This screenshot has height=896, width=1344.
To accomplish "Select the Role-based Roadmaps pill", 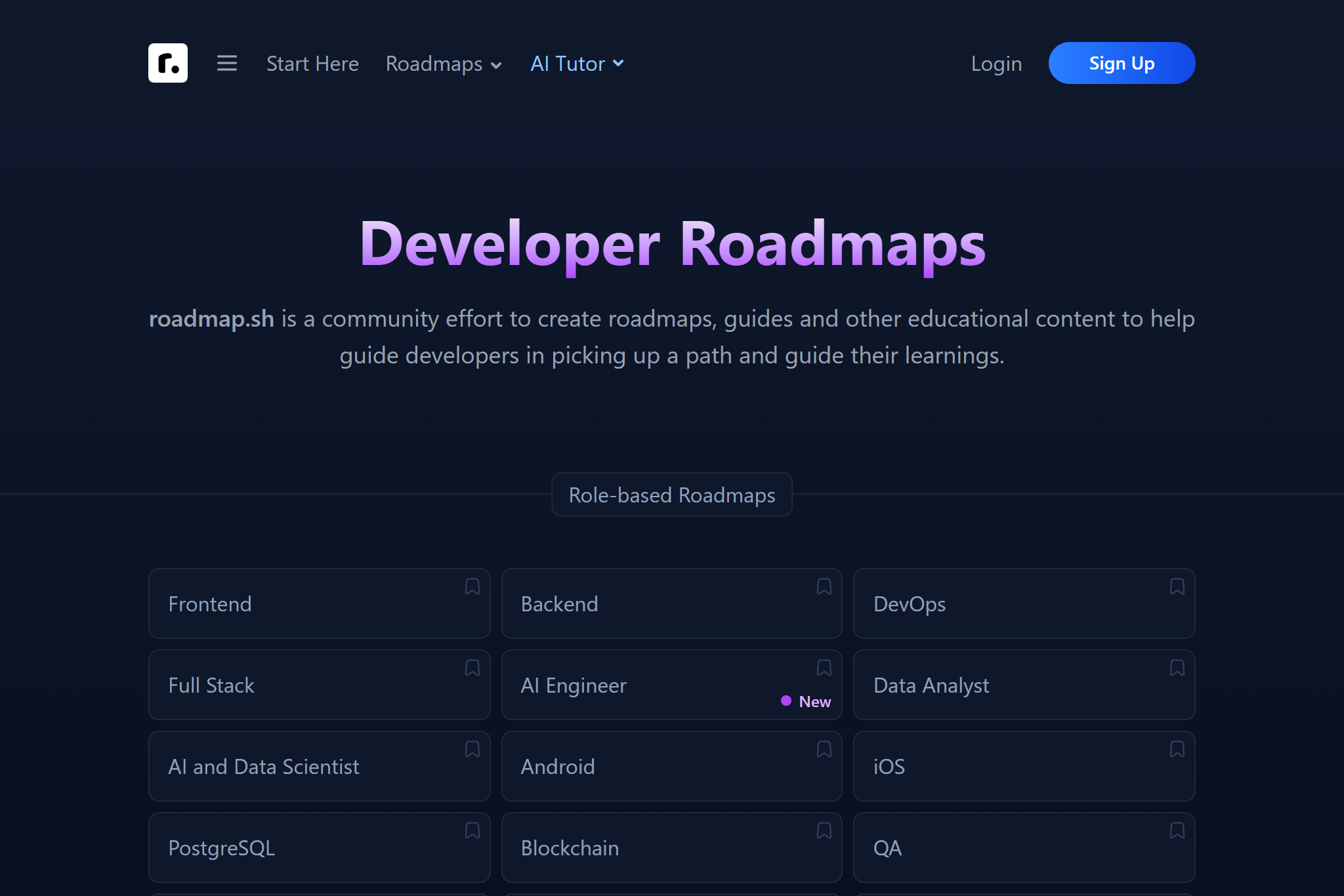I will (671, 495).
